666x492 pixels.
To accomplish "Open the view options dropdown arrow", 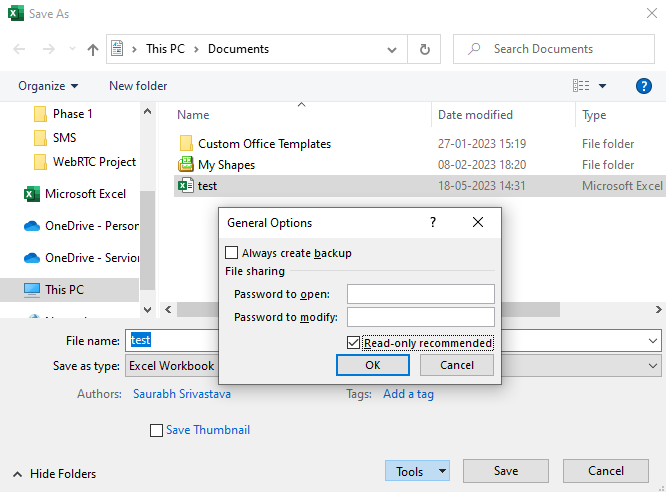I will pos(602,86).
